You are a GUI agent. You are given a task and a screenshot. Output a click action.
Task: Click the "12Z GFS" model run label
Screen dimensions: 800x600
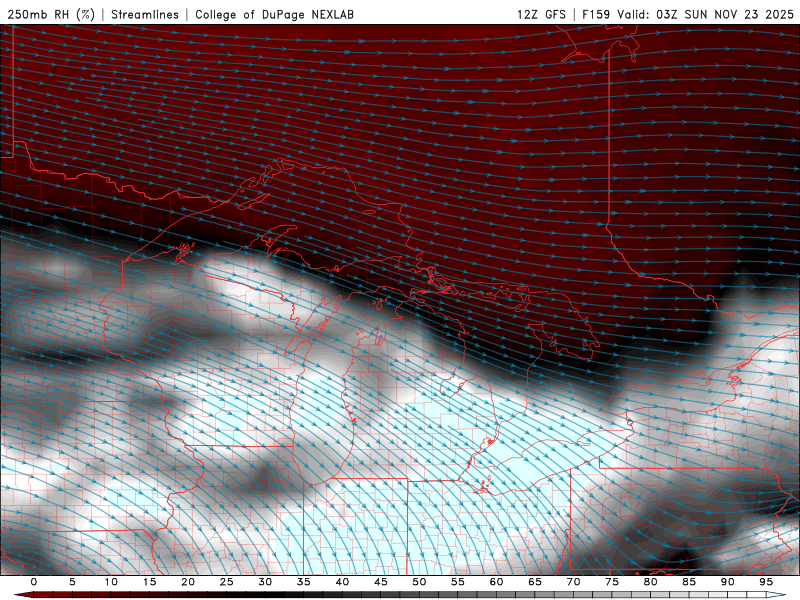coord(541,14)
